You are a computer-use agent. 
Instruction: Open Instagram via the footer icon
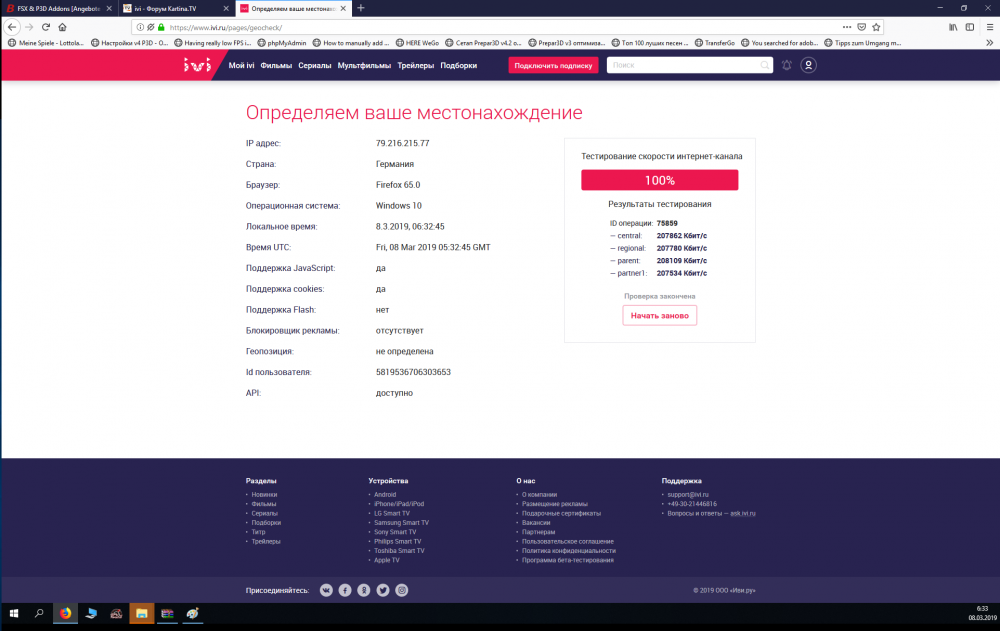pos(401,590)
